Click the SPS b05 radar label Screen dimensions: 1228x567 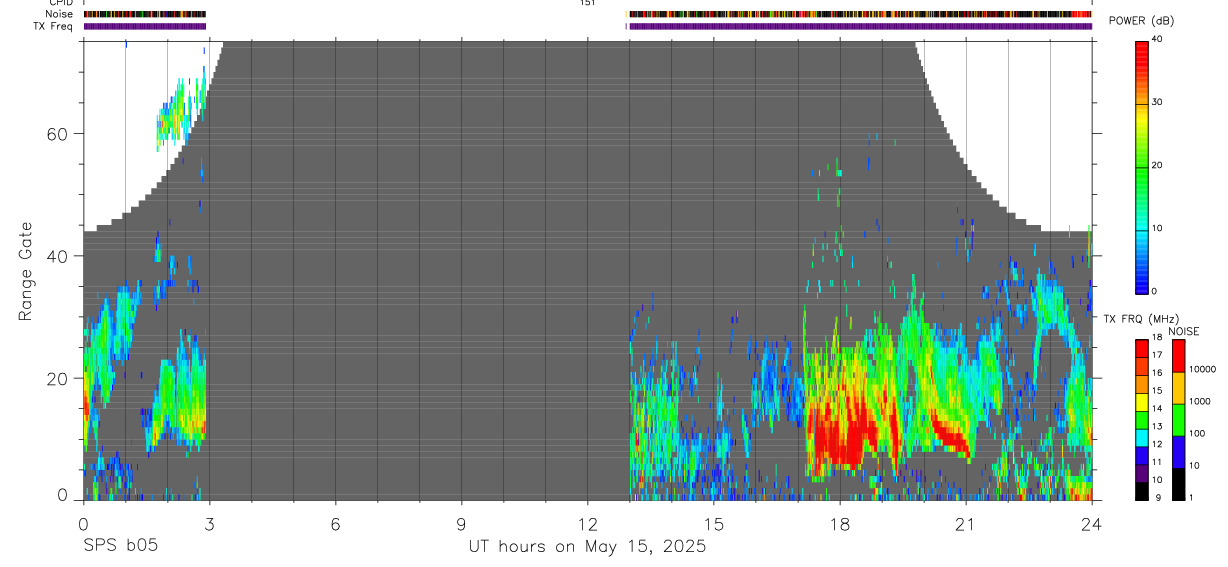tap(120, 547)
